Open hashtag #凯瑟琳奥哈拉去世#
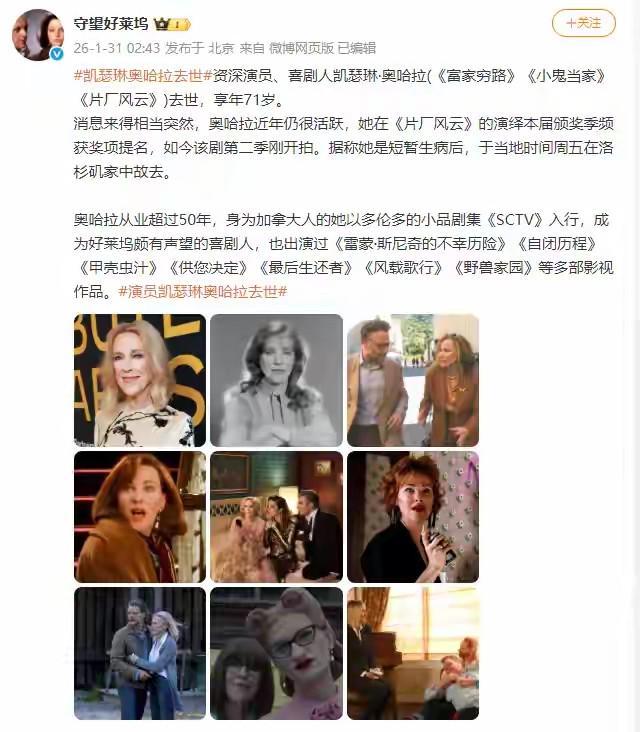640x732 pixels. pyautogui.click(x=143, y=76)
